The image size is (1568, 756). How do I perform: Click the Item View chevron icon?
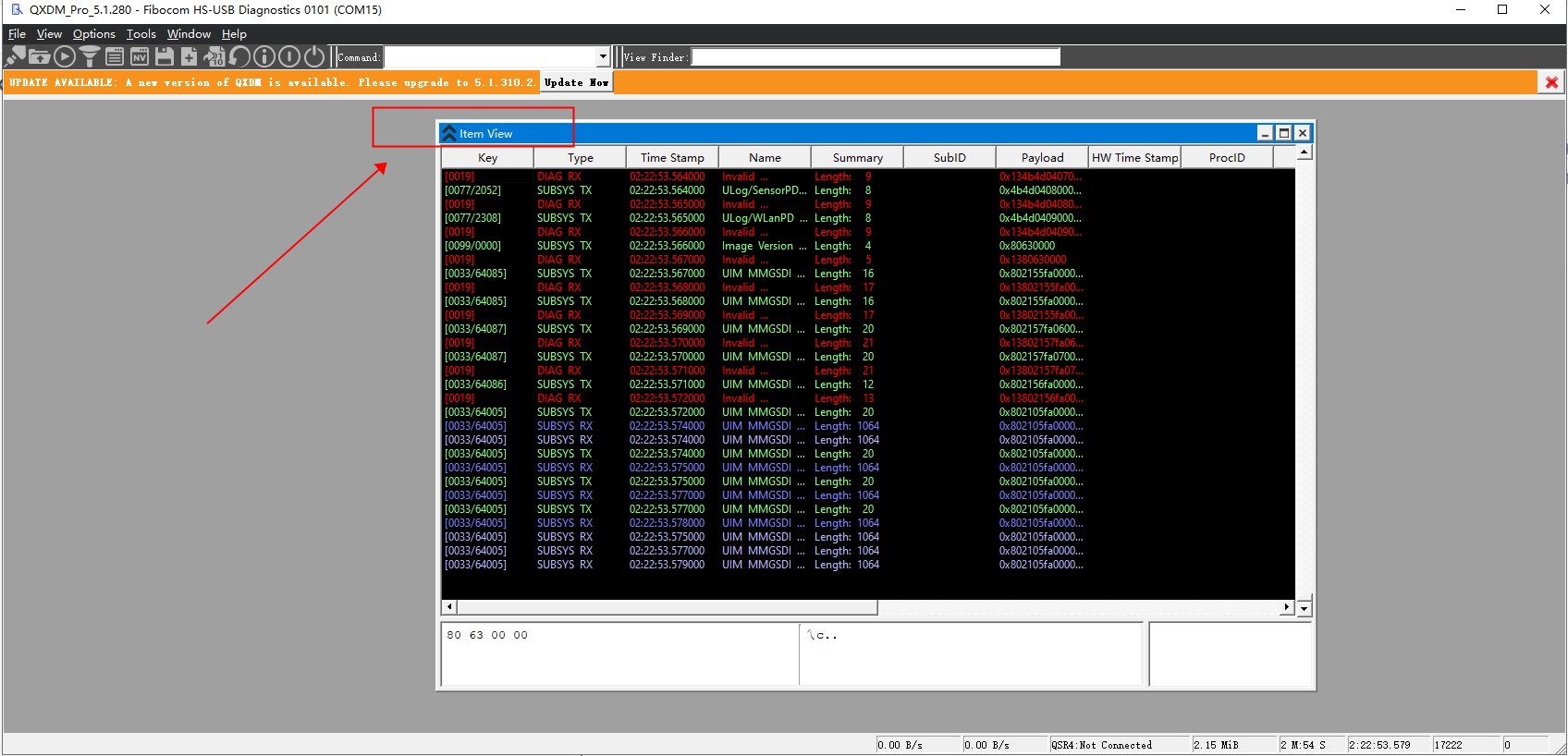tap(449, 133)
